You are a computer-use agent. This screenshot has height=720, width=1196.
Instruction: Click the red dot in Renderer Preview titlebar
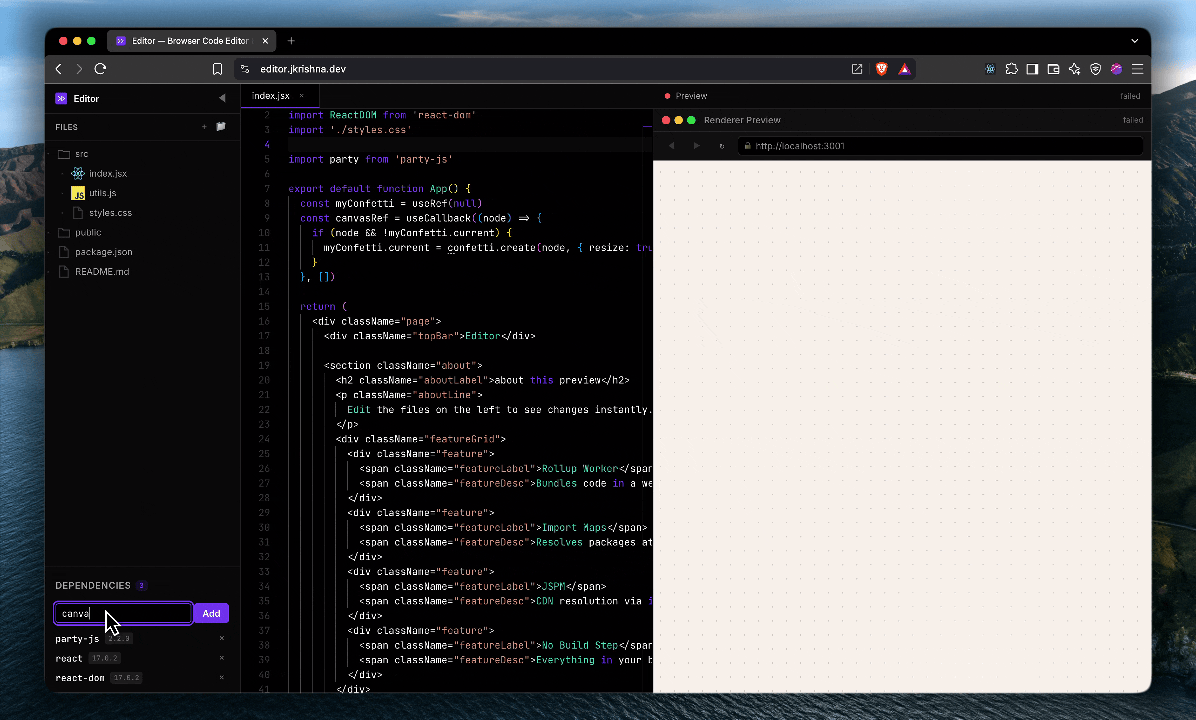click(666, 120)
